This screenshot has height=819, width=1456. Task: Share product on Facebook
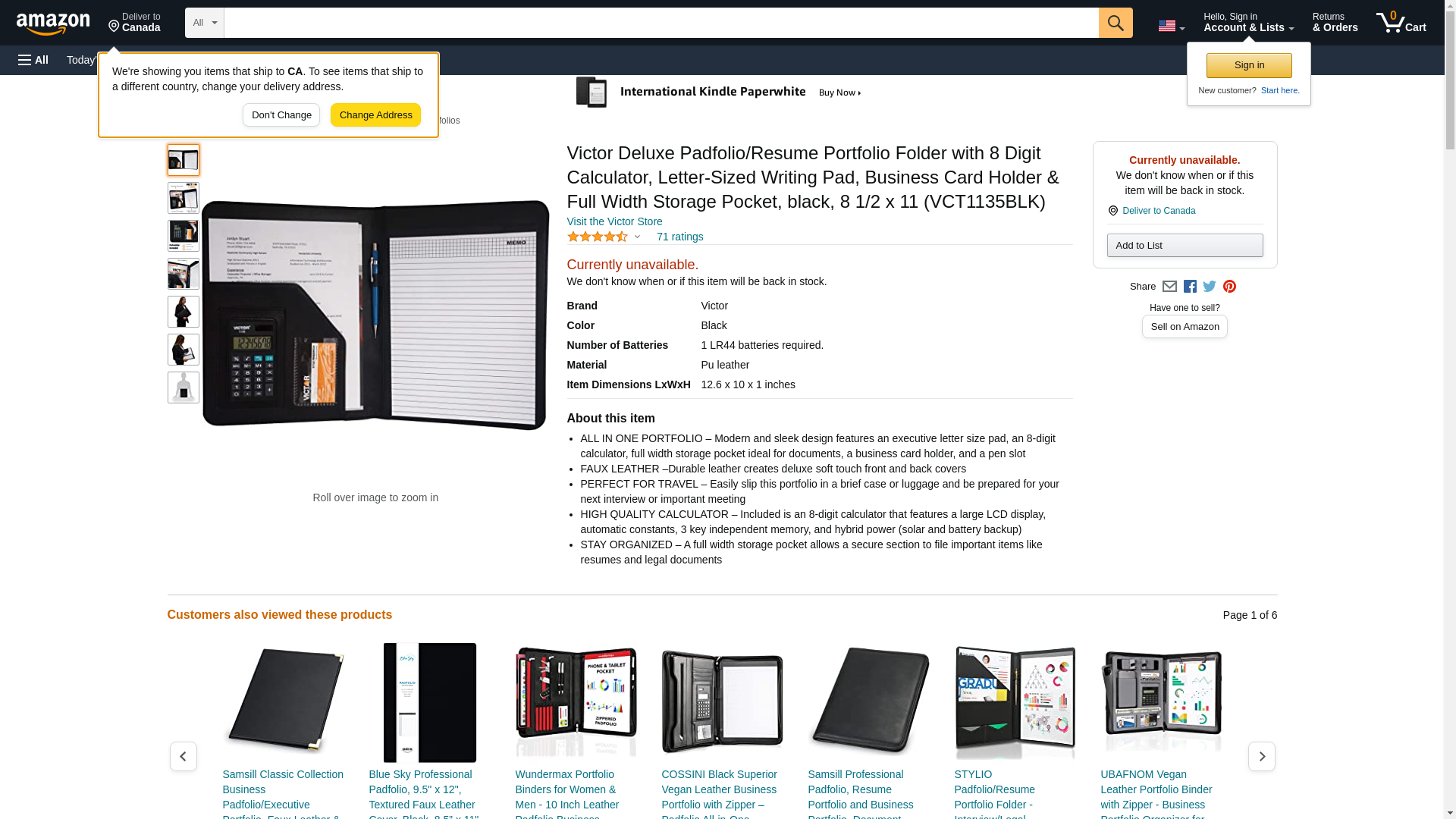click(1190, 287)
